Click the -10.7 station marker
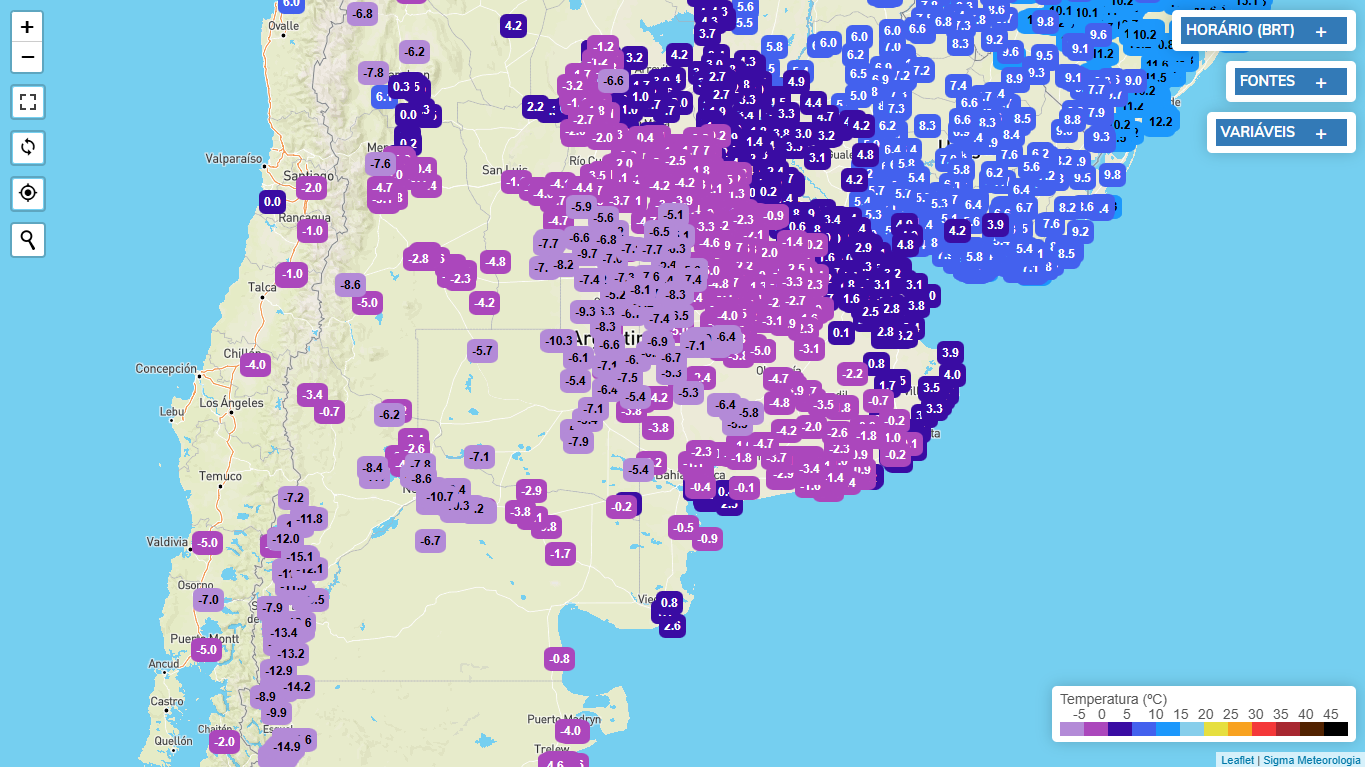The width and height of the screenshot is (1365, 767). [x=440, y=497]
